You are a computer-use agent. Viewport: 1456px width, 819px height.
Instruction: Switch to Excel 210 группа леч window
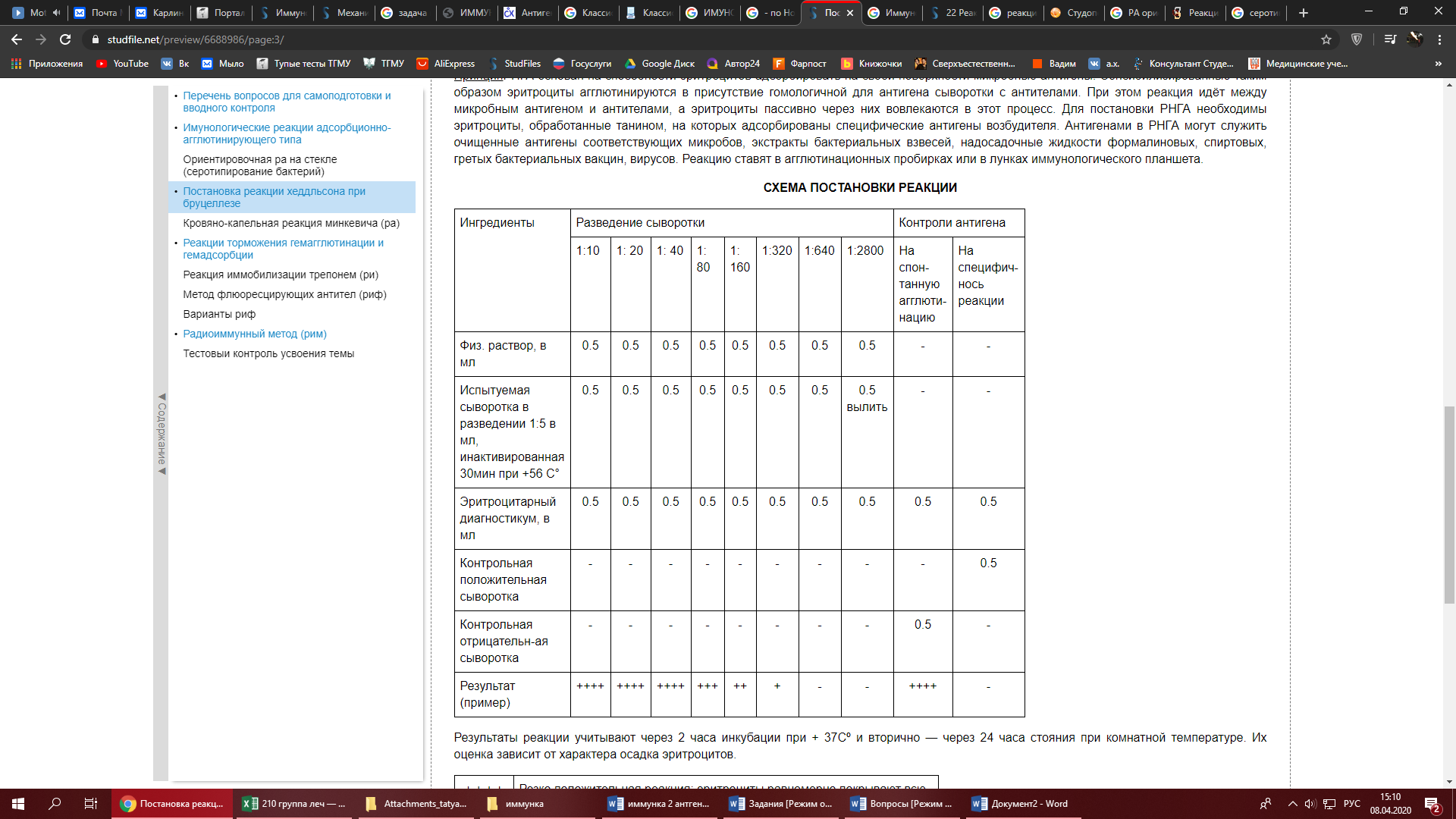click(x=293, y=804)
